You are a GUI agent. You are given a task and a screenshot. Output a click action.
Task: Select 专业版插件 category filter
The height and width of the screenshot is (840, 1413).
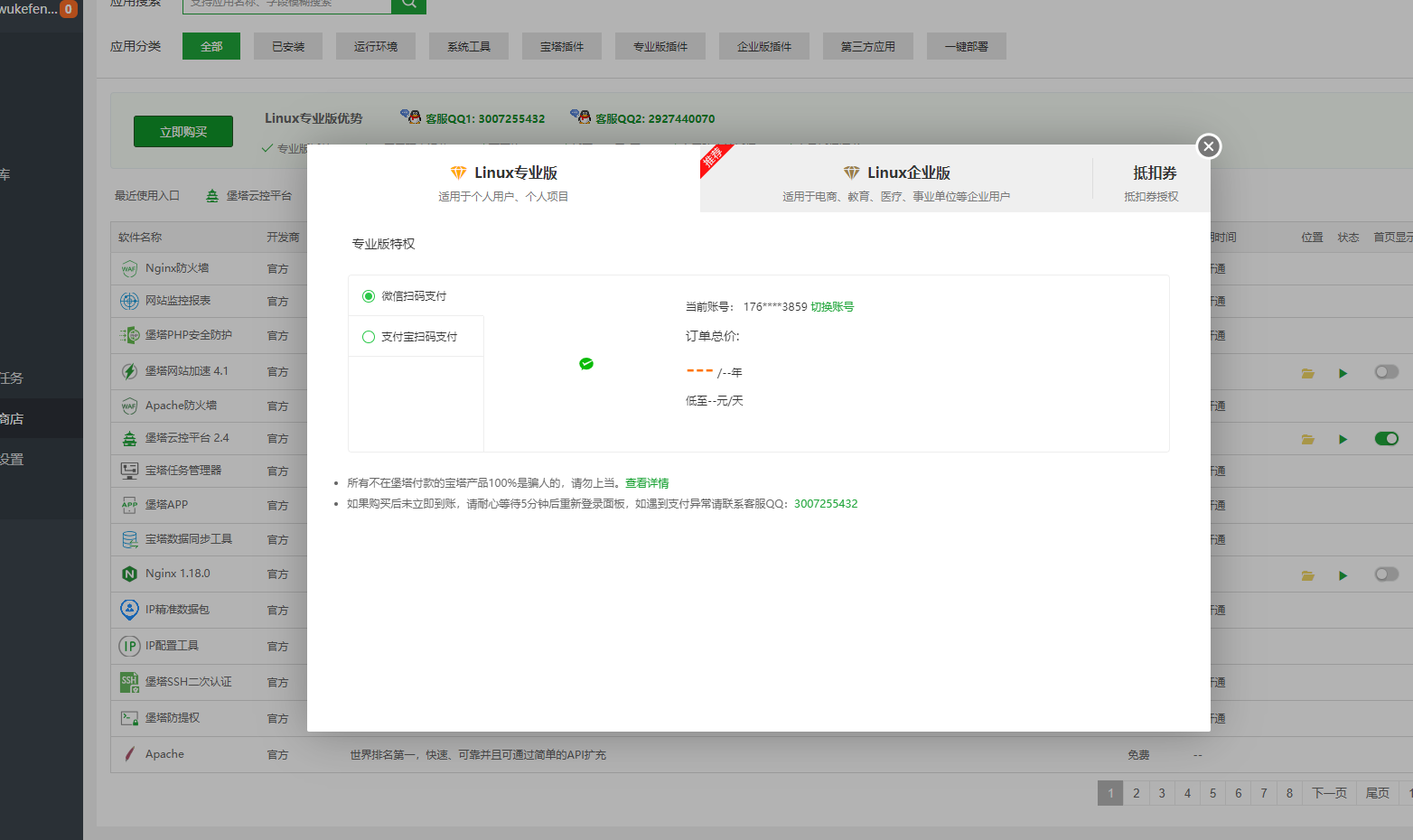click(x=660, y=46)
